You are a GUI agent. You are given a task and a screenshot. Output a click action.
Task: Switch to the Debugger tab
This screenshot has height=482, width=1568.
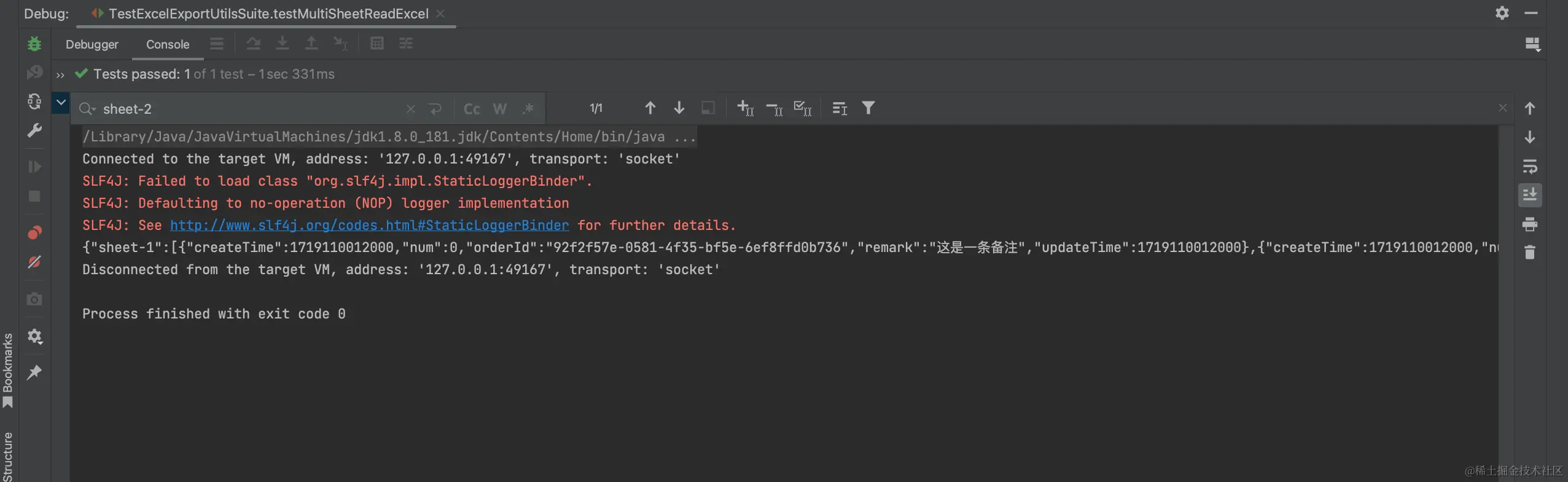click(92, 44)
